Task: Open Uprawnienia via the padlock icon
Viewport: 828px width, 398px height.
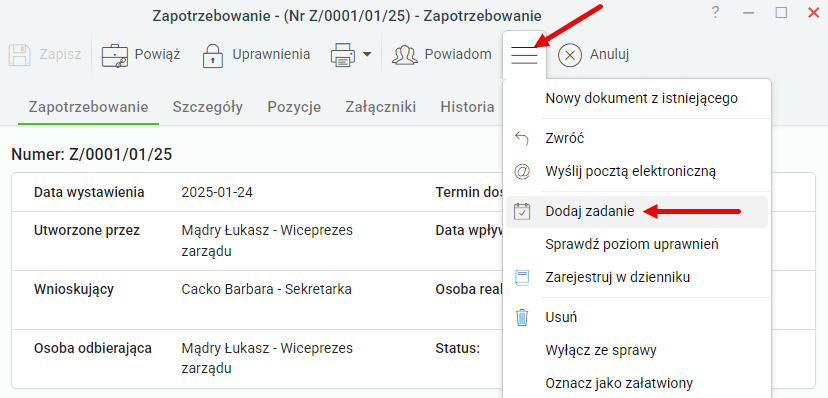Action: [213, 55]
